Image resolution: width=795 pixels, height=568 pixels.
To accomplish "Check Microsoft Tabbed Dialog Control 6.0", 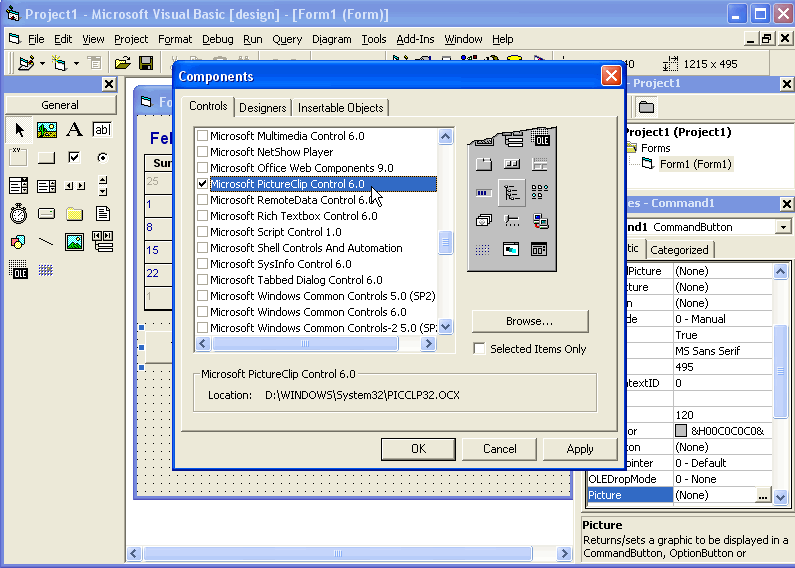I will point(202,279).
